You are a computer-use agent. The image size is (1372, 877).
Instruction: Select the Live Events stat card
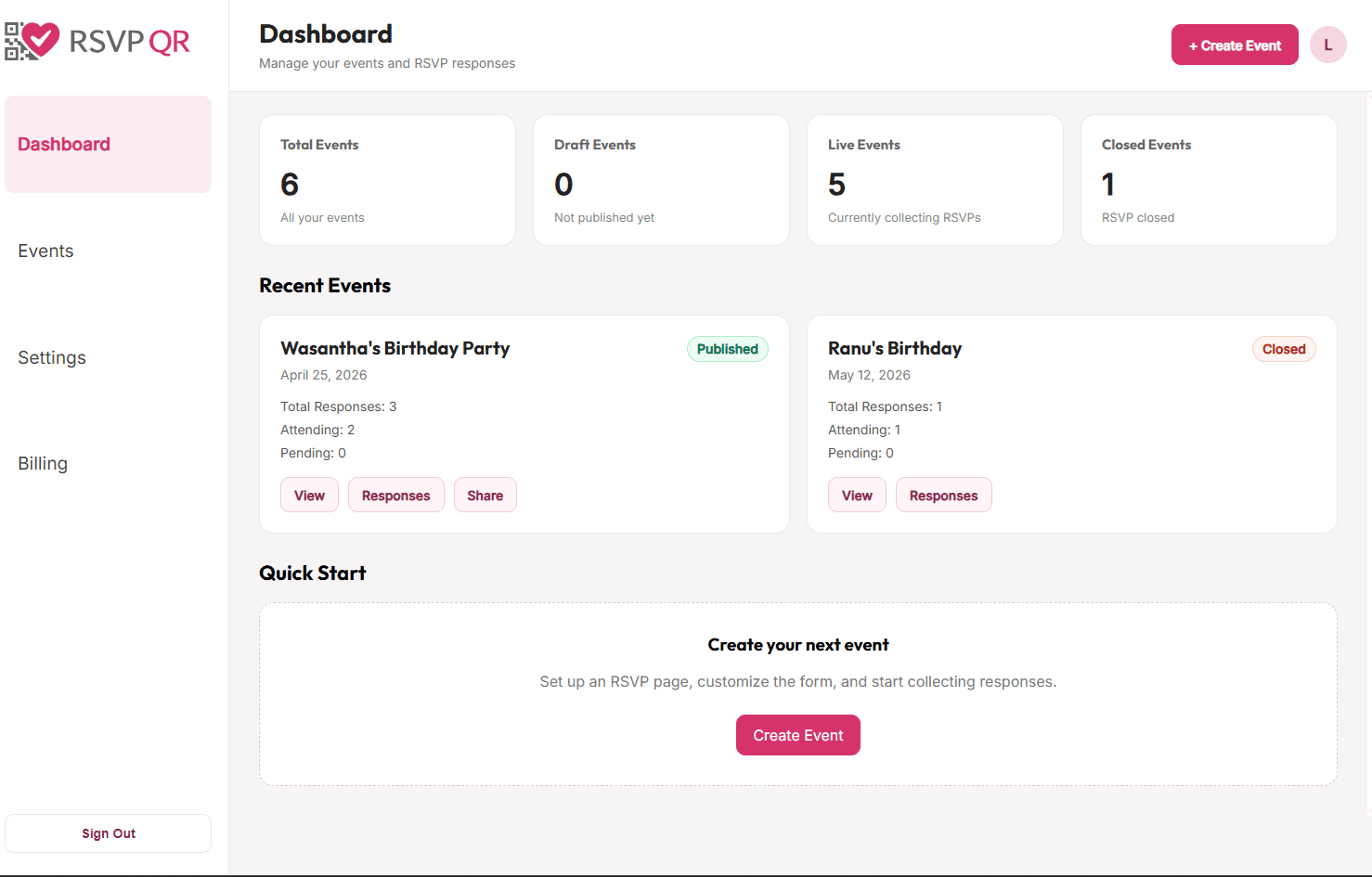[935, 179]
